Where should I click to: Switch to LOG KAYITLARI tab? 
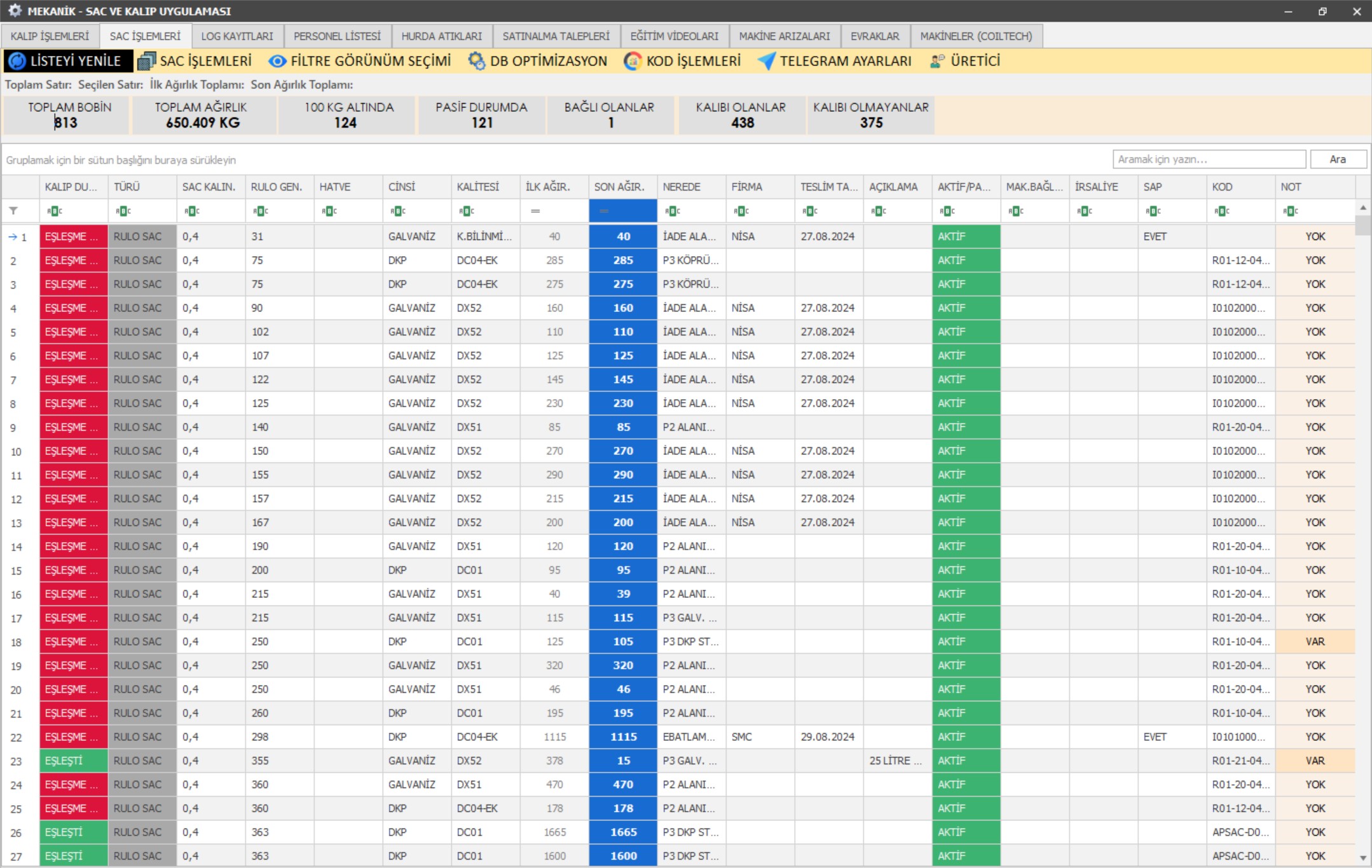pyautogui.click(x=237, y=36)
